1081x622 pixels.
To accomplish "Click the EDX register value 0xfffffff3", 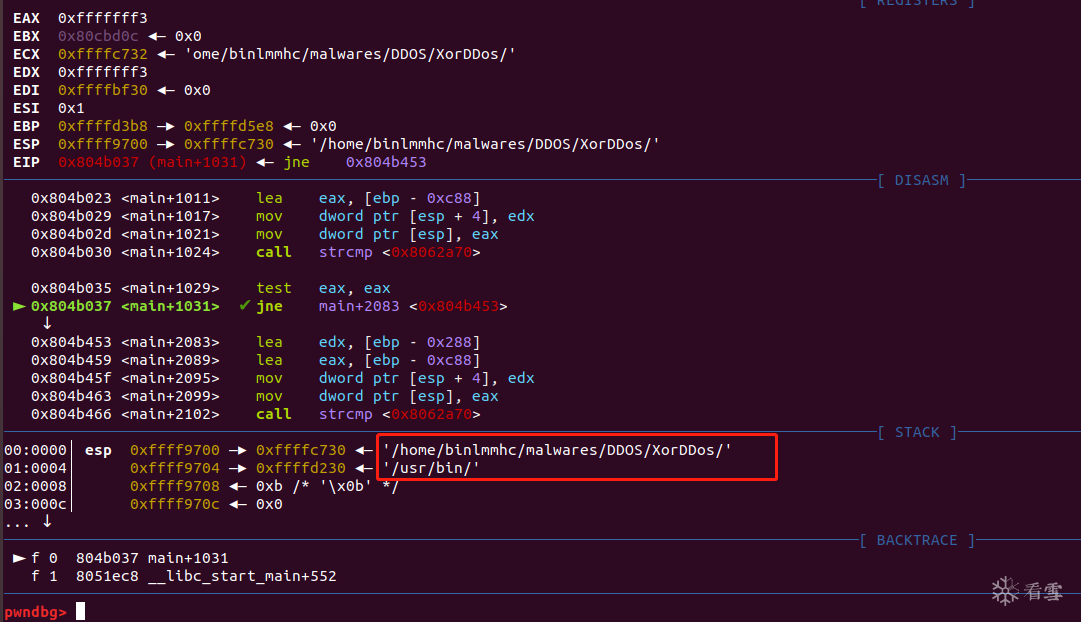I will (x=103, y=72).
